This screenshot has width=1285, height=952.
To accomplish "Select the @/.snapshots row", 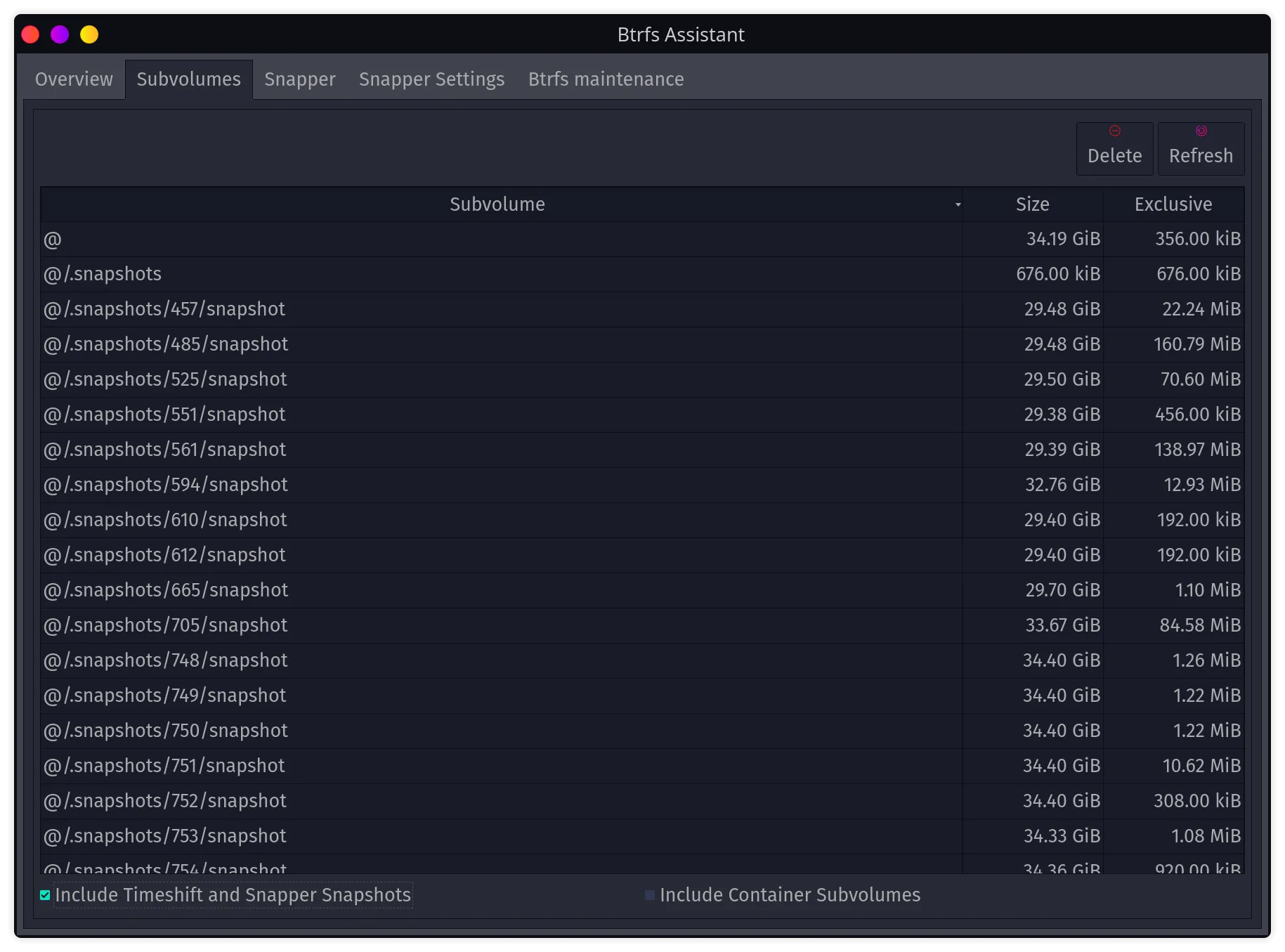I will [642, 275].
